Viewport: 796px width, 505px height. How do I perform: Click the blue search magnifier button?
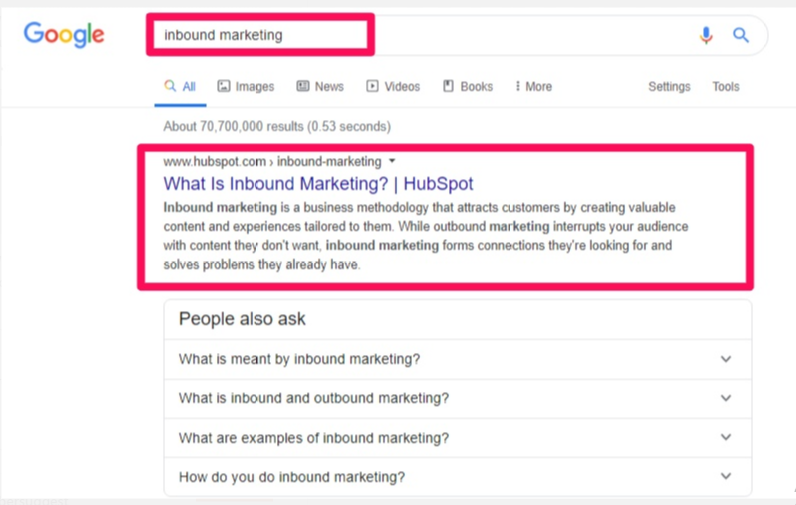[x=741, y=35]
